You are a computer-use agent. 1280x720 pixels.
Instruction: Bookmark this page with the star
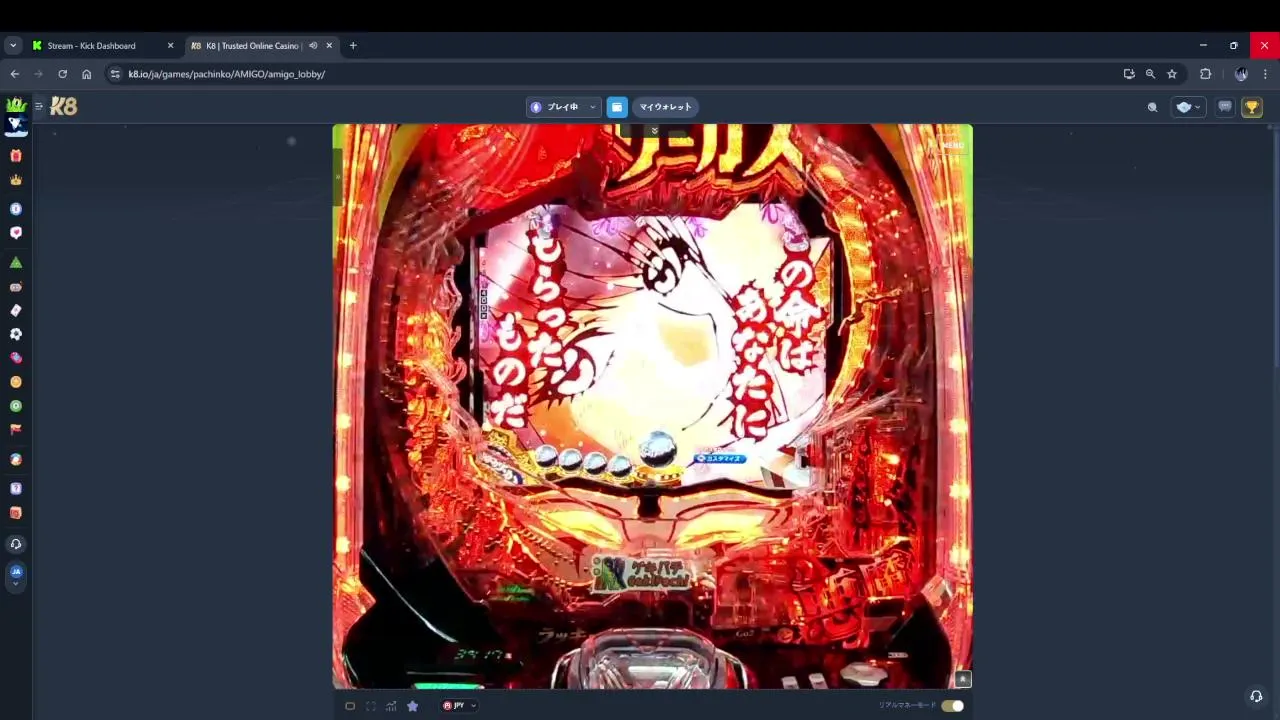tap(1172, 74)
